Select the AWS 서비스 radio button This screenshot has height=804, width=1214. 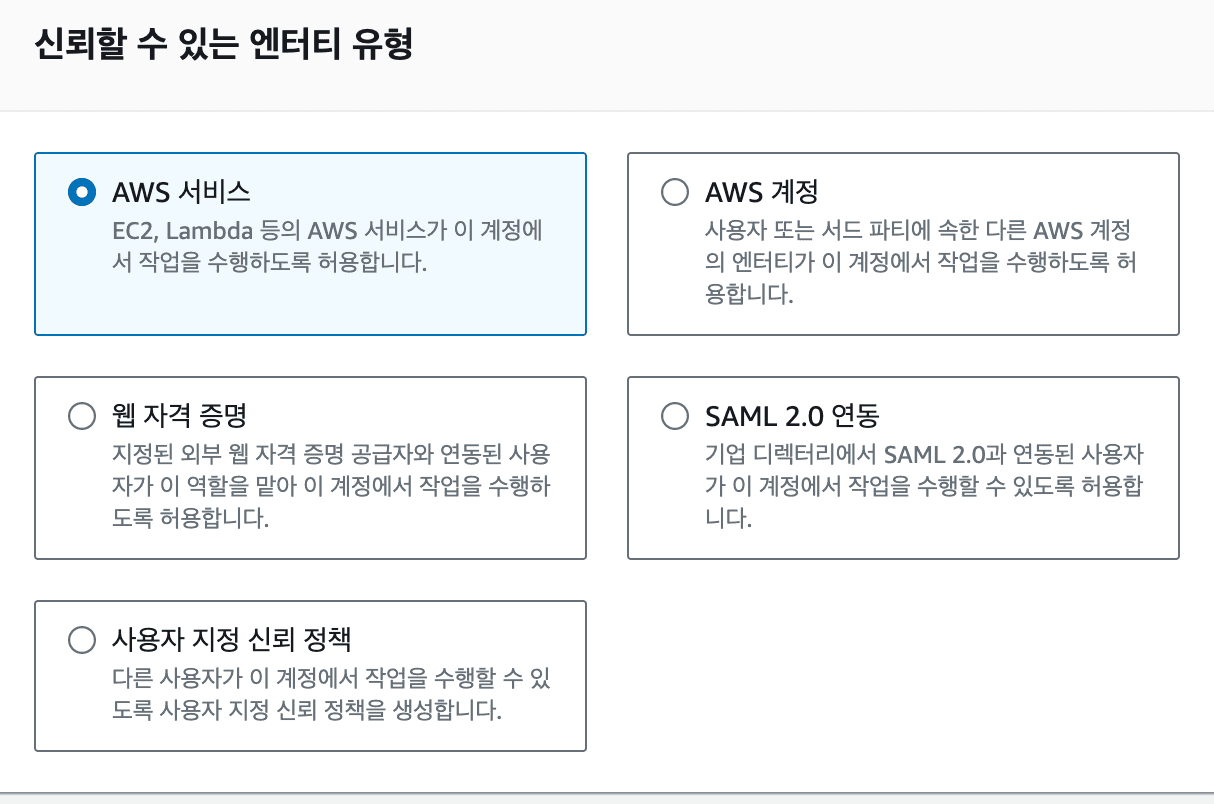81,192
